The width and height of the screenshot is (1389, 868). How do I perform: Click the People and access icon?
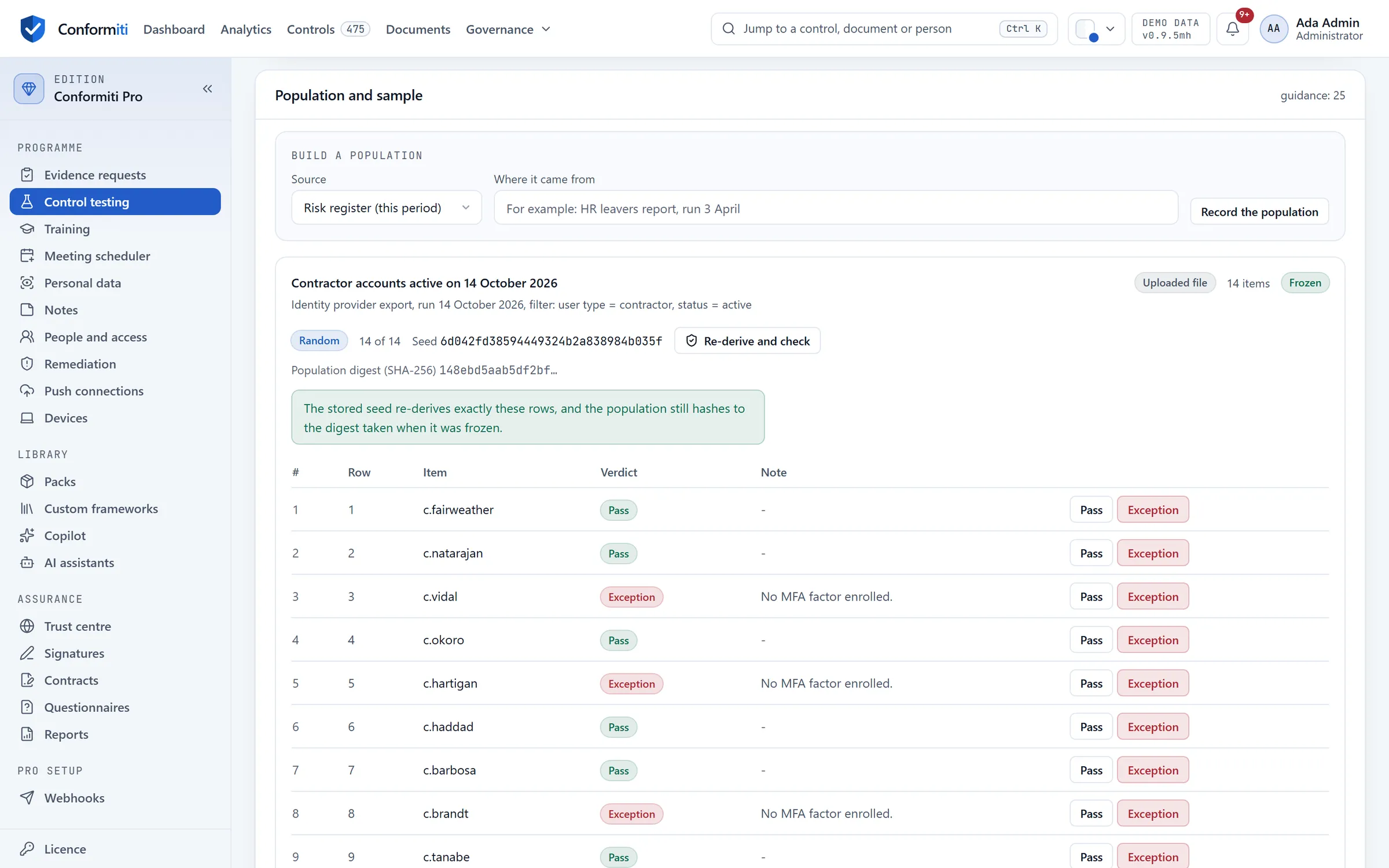[27, 337]
